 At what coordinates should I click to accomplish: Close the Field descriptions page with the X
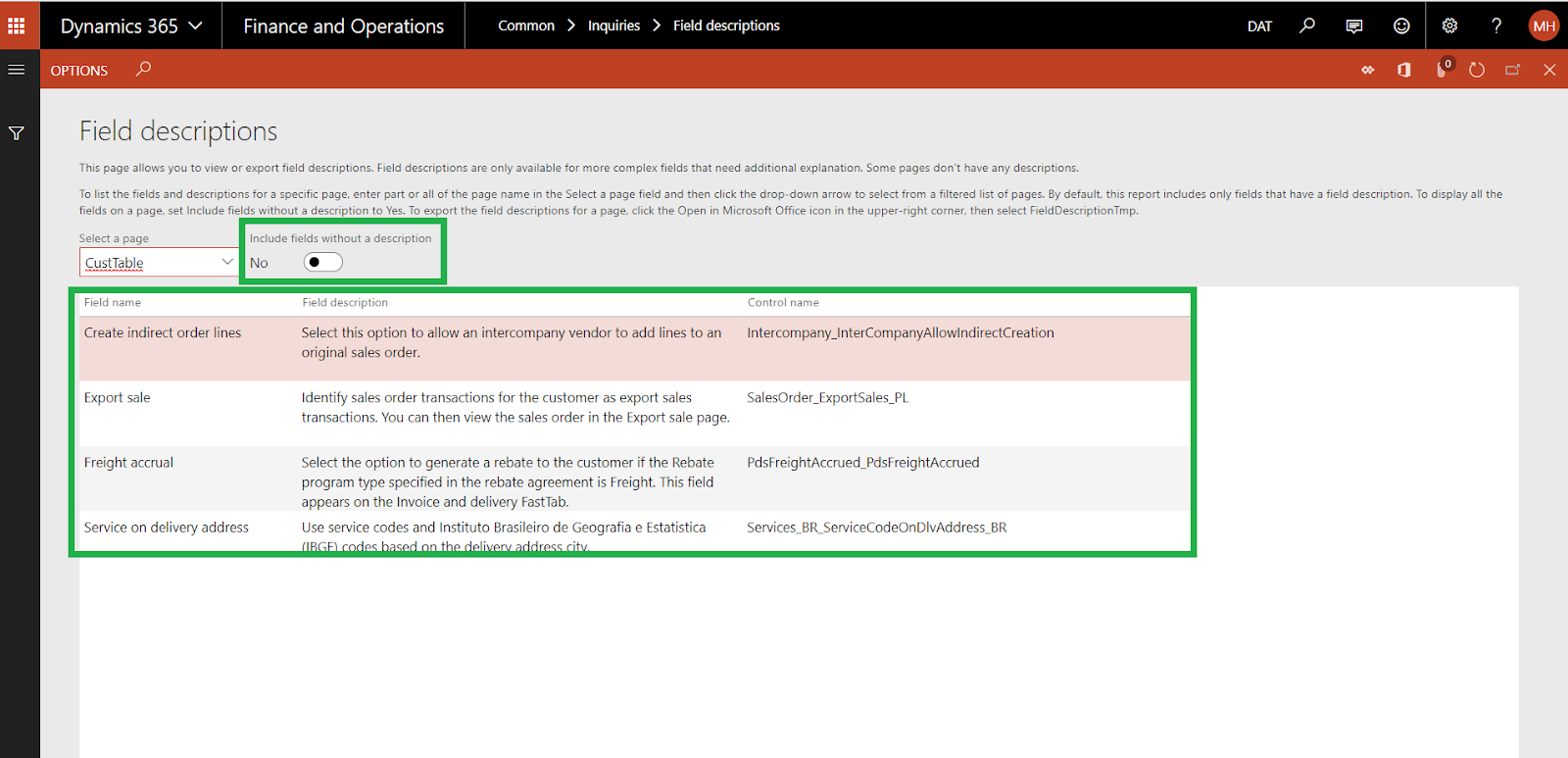click(x=1549, y=70)
